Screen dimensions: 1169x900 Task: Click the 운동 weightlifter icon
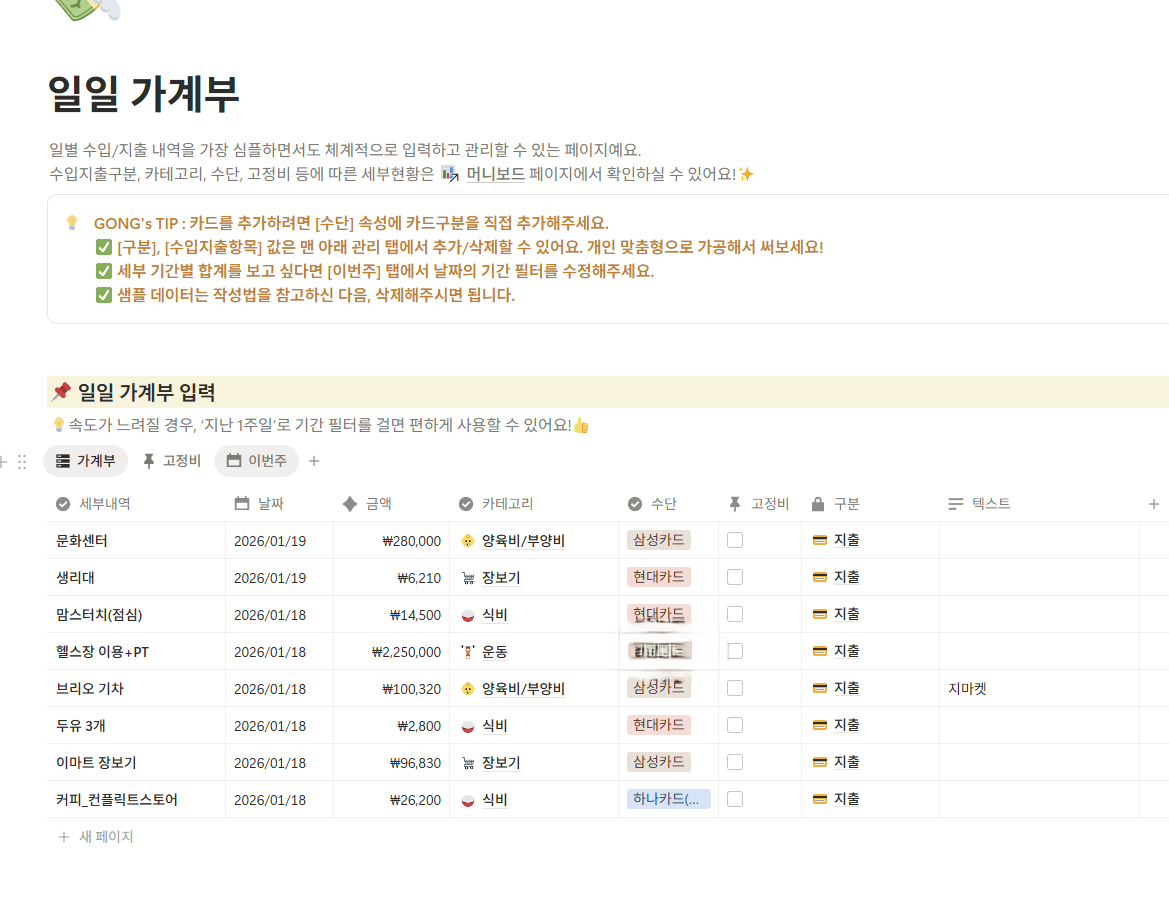(x=468, y=652)
